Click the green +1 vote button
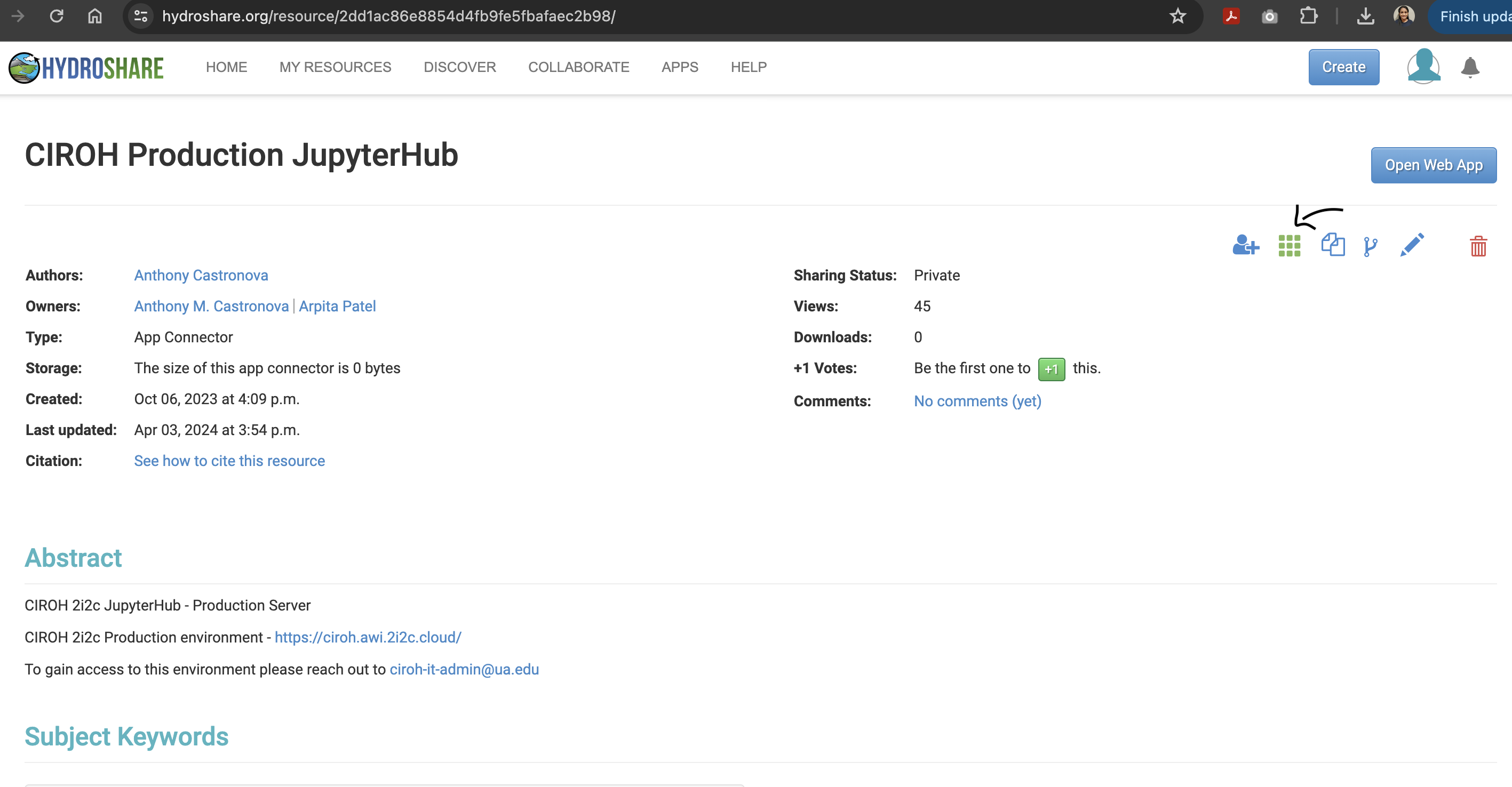 click(1051, 369)
